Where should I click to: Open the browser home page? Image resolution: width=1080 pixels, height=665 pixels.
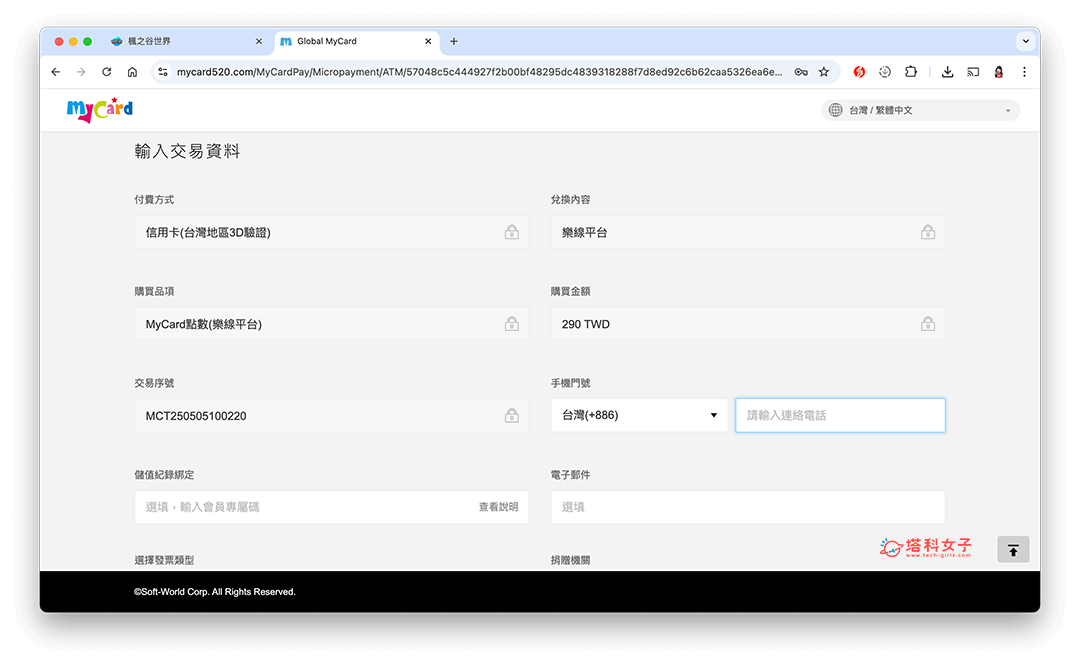click(x=132, y=72)
